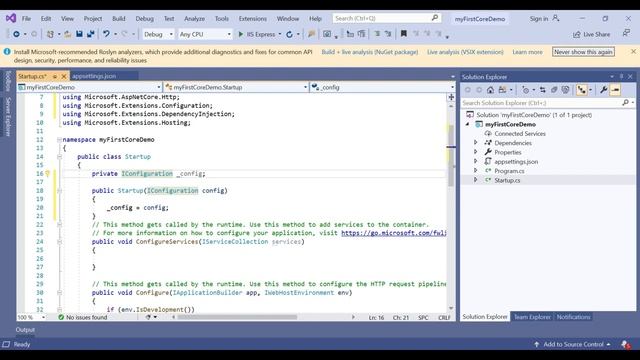Select Connected Services in Solution Explorer
The width and height of the screenshot is (640, 360).
click(520, 133)
